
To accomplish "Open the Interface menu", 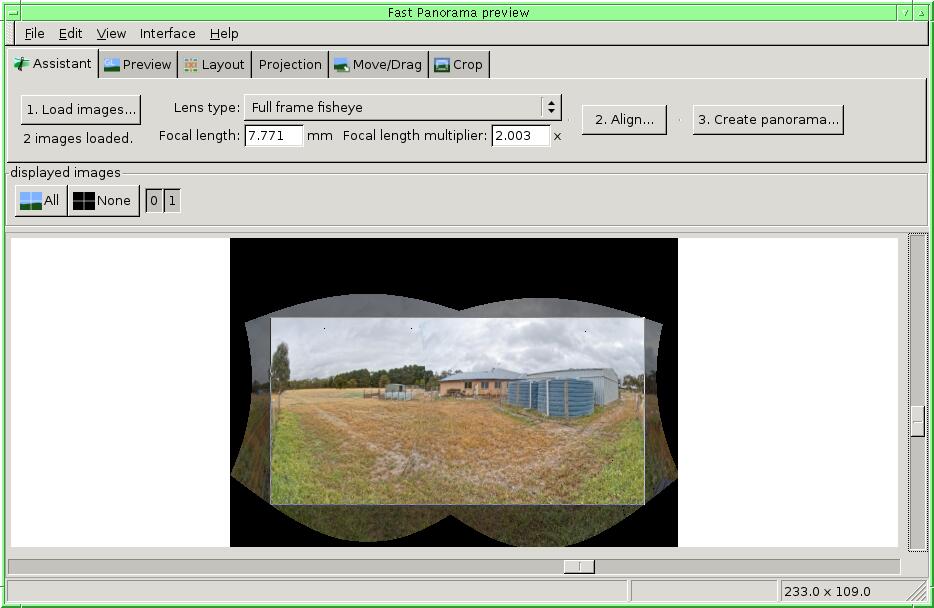I will [167, 33].
